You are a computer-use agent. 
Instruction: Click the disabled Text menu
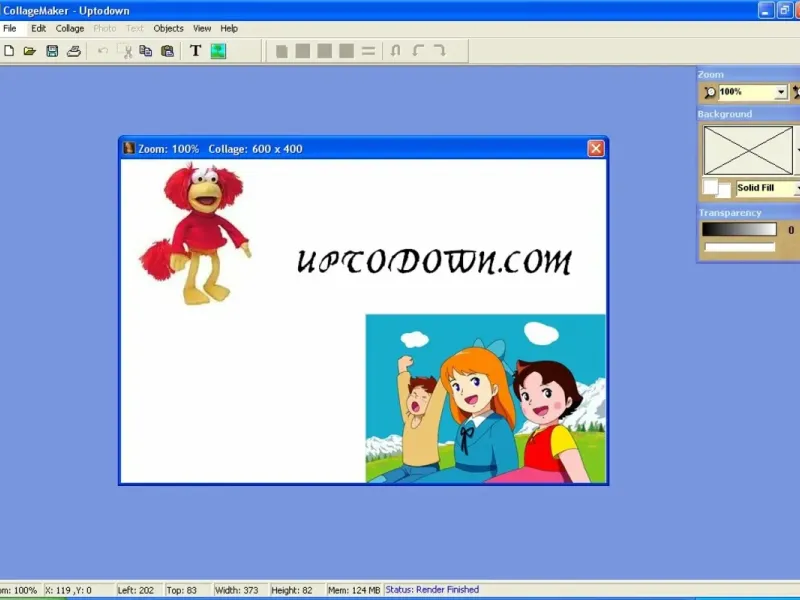click(135, 29)
